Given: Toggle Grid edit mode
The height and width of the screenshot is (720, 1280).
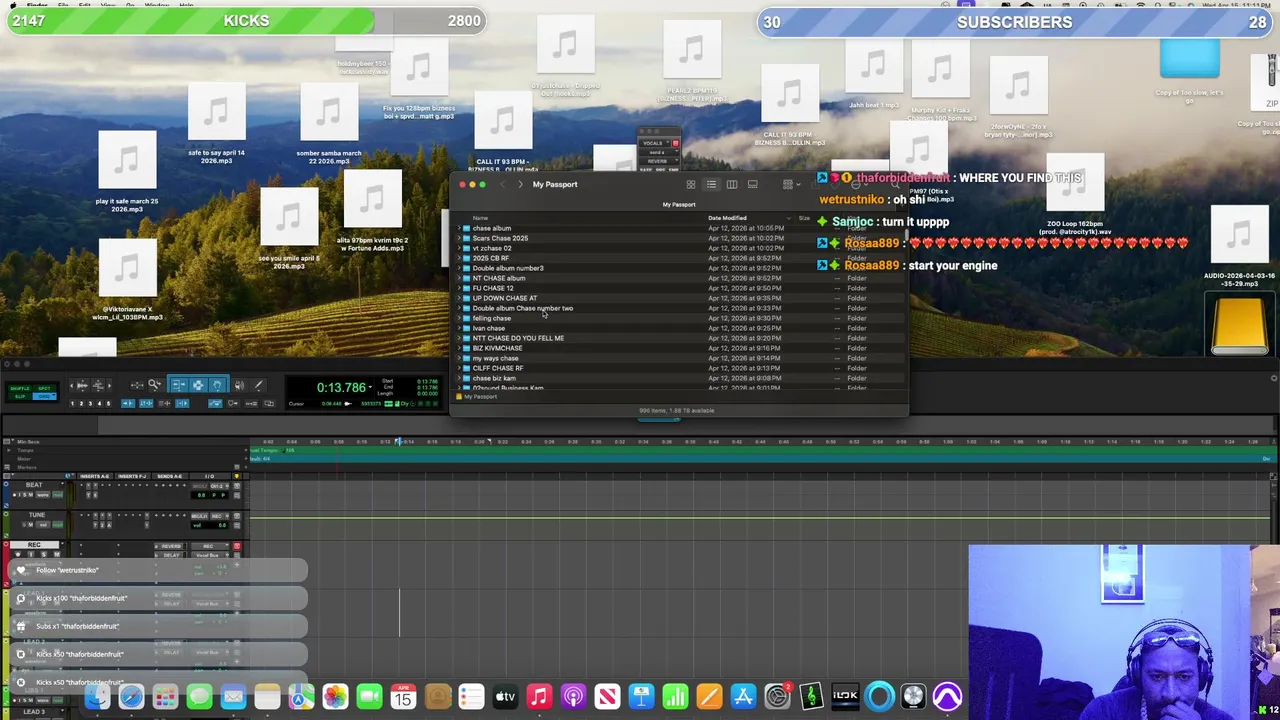Looking at the screenshot, I should pyautogui.click(x=44, y=396).
